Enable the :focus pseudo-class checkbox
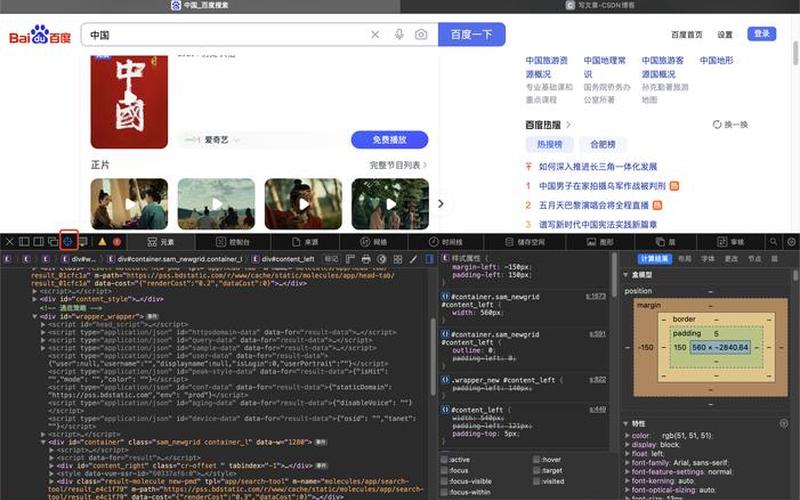 (444, 470)
